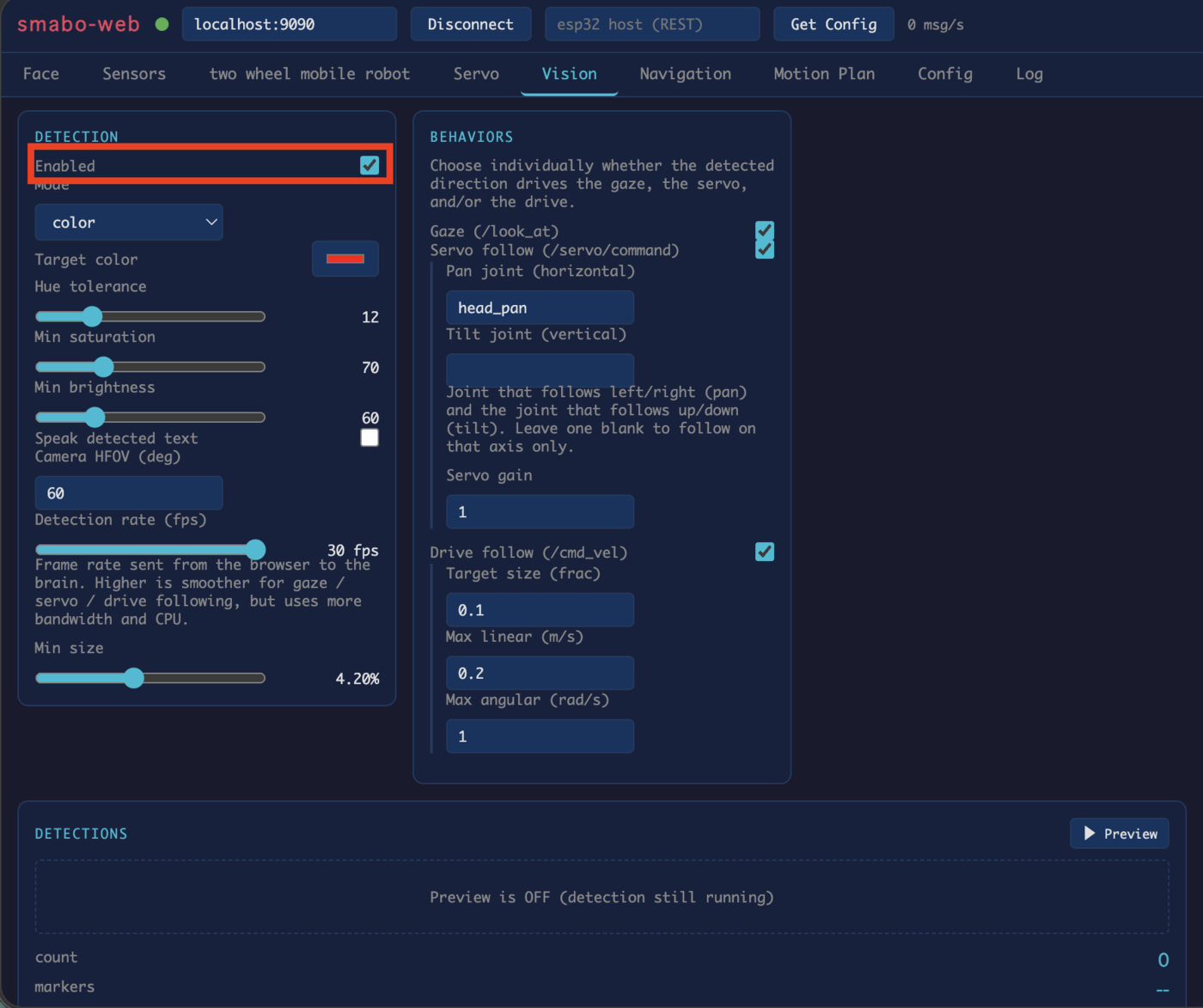Click the Target size (frac) field

[x=540, y=610]
